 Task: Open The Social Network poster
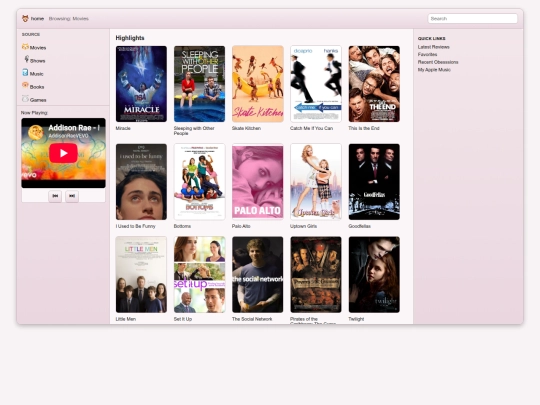click(258, 274)
